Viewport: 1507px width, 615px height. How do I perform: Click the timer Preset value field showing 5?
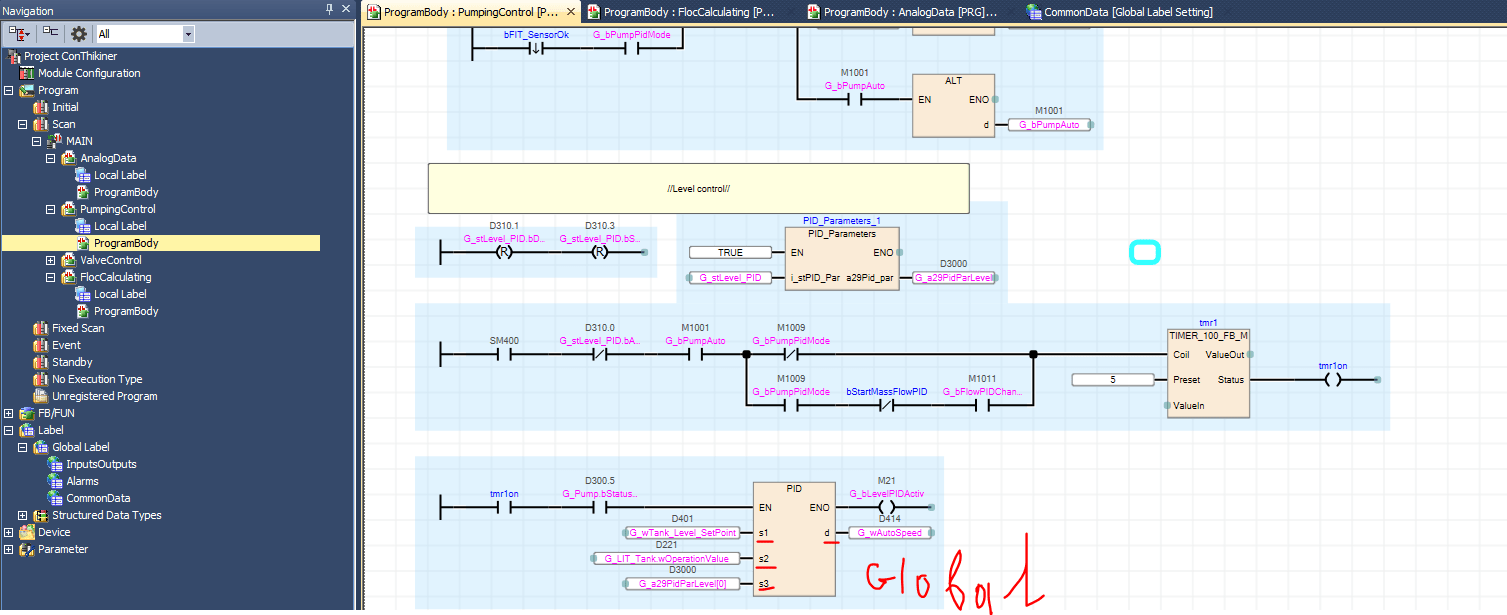(1112, 378)
